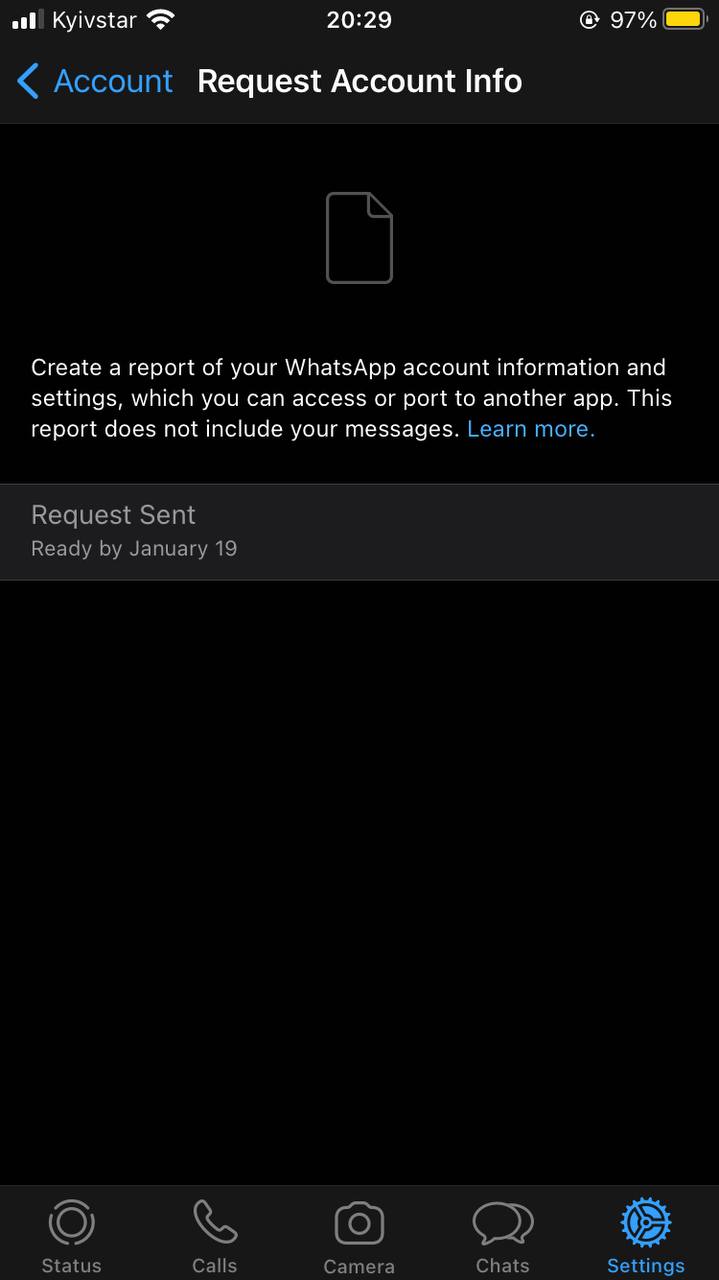Switch to the Calls tab label
The height and width of the screenshot is (1280, 719).
pos(215,1265)
